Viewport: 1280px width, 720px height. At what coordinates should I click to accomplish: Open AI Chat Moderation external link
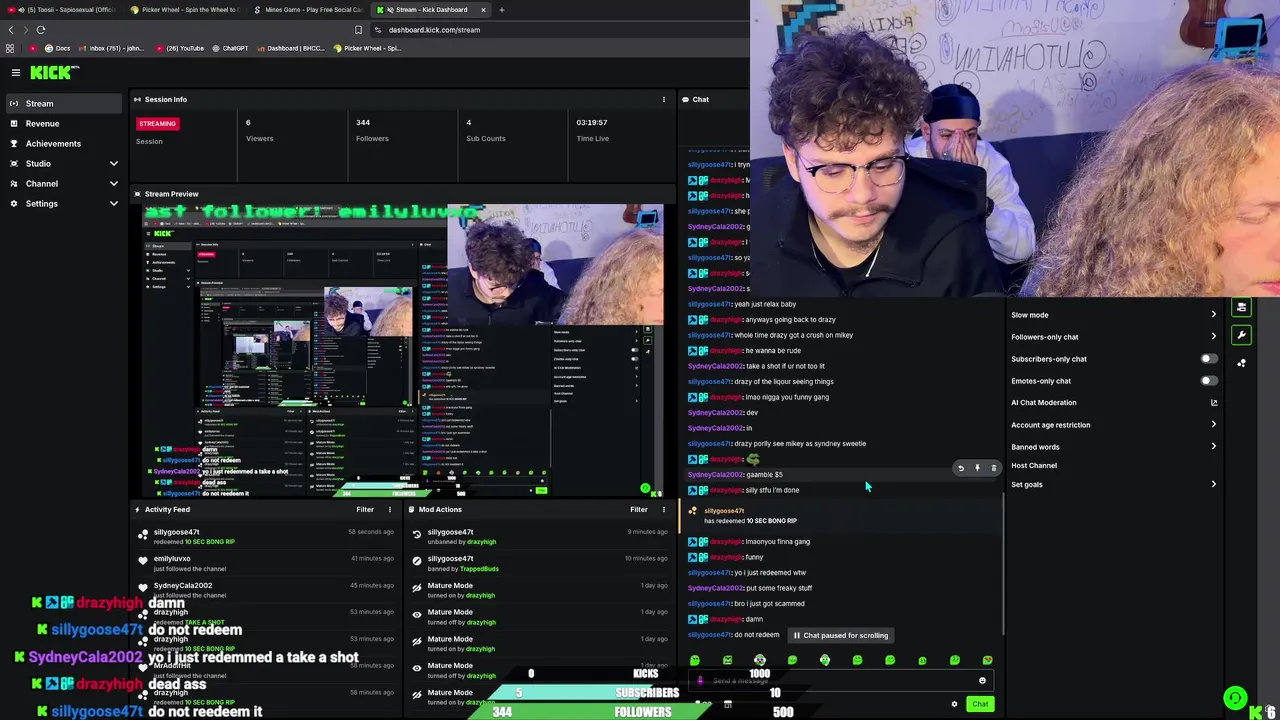point(1214,403)
